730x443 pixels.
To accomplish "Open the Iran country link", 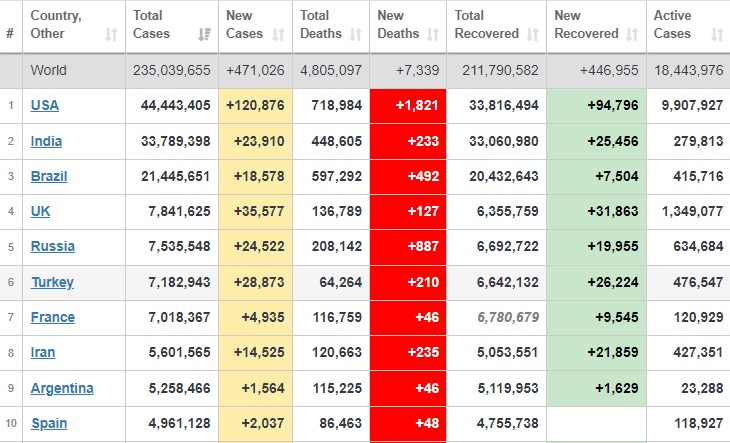I will (43, 352).
